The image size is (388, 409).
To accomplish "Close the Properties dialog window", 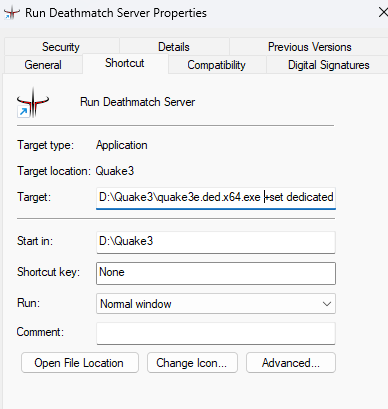I will point(383,13).
